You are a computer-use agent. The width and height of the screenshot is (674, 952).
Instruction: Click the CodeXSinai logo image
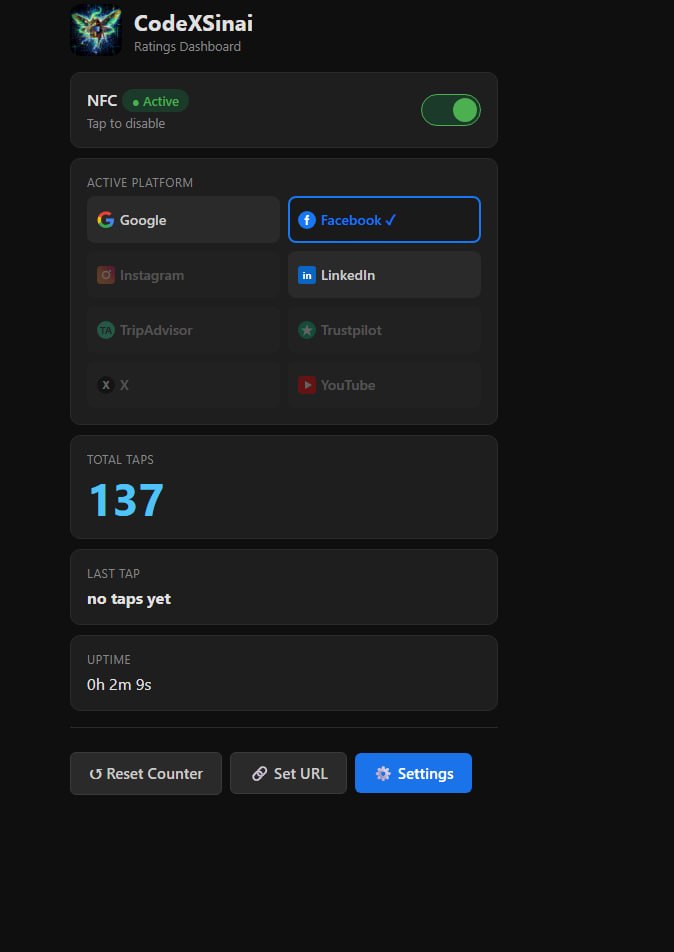point(96,30)
